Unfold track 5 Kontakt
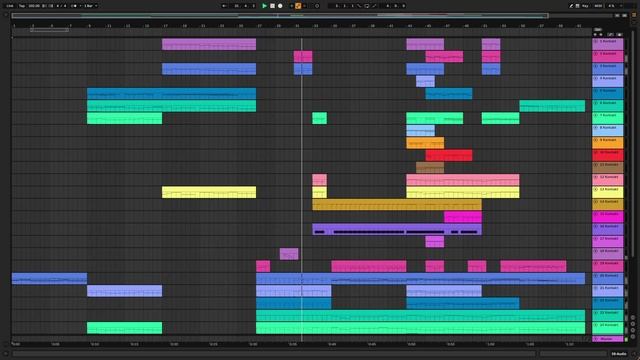Image resolution: width=640 pixels, height=360 pixels. [x=596, y=91]
